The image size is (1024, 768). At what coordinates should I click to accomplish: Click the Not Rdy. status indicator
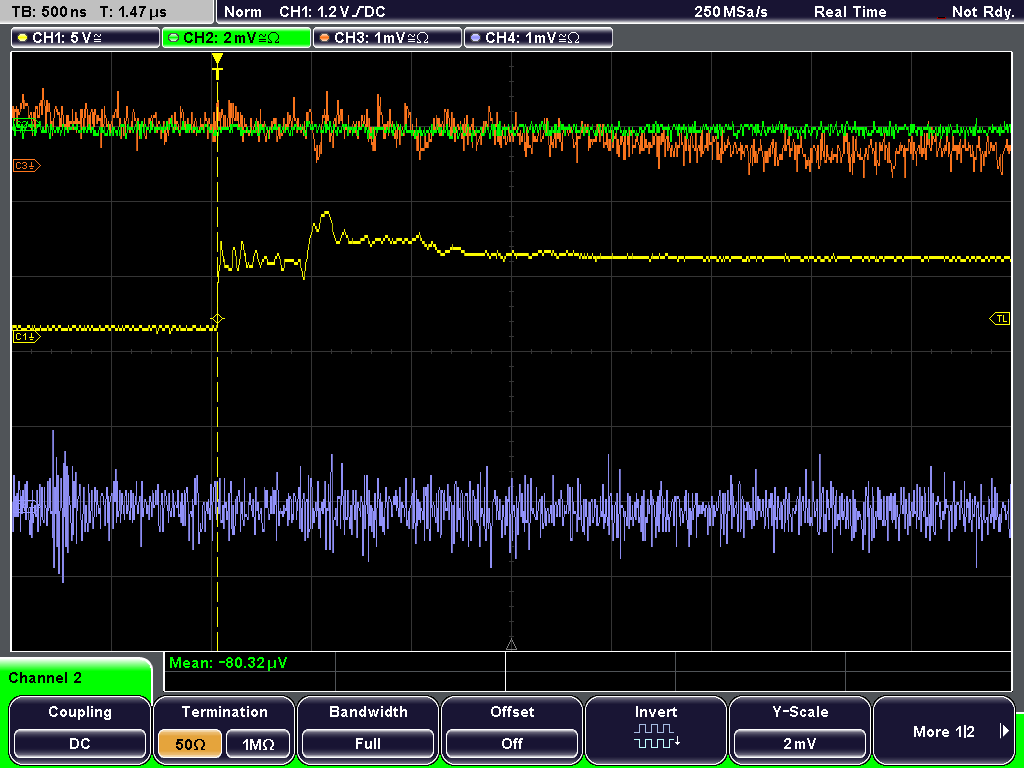982,12
